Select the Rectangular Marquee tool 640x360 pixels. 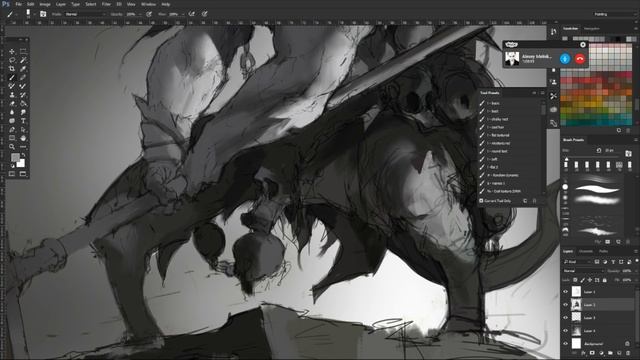tap(23, 51)
